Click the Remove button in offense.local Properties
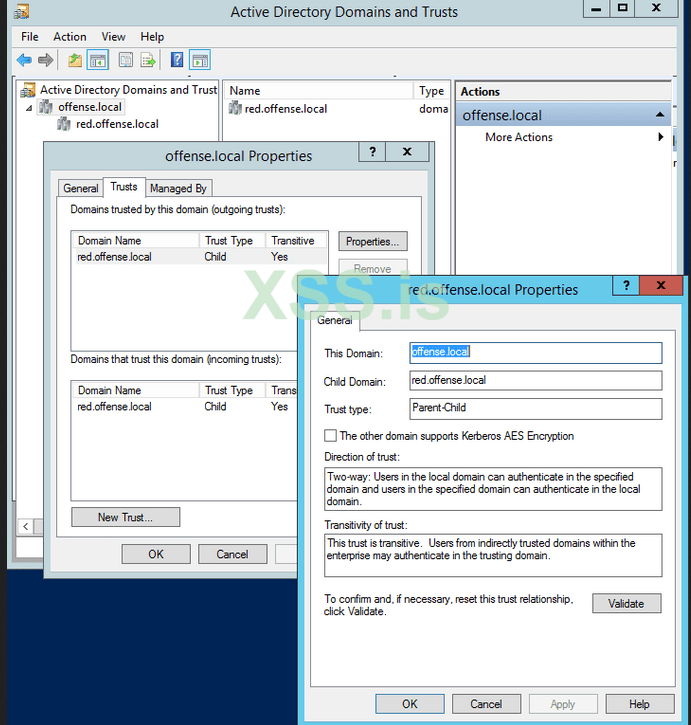 click(x=373, y=269)
